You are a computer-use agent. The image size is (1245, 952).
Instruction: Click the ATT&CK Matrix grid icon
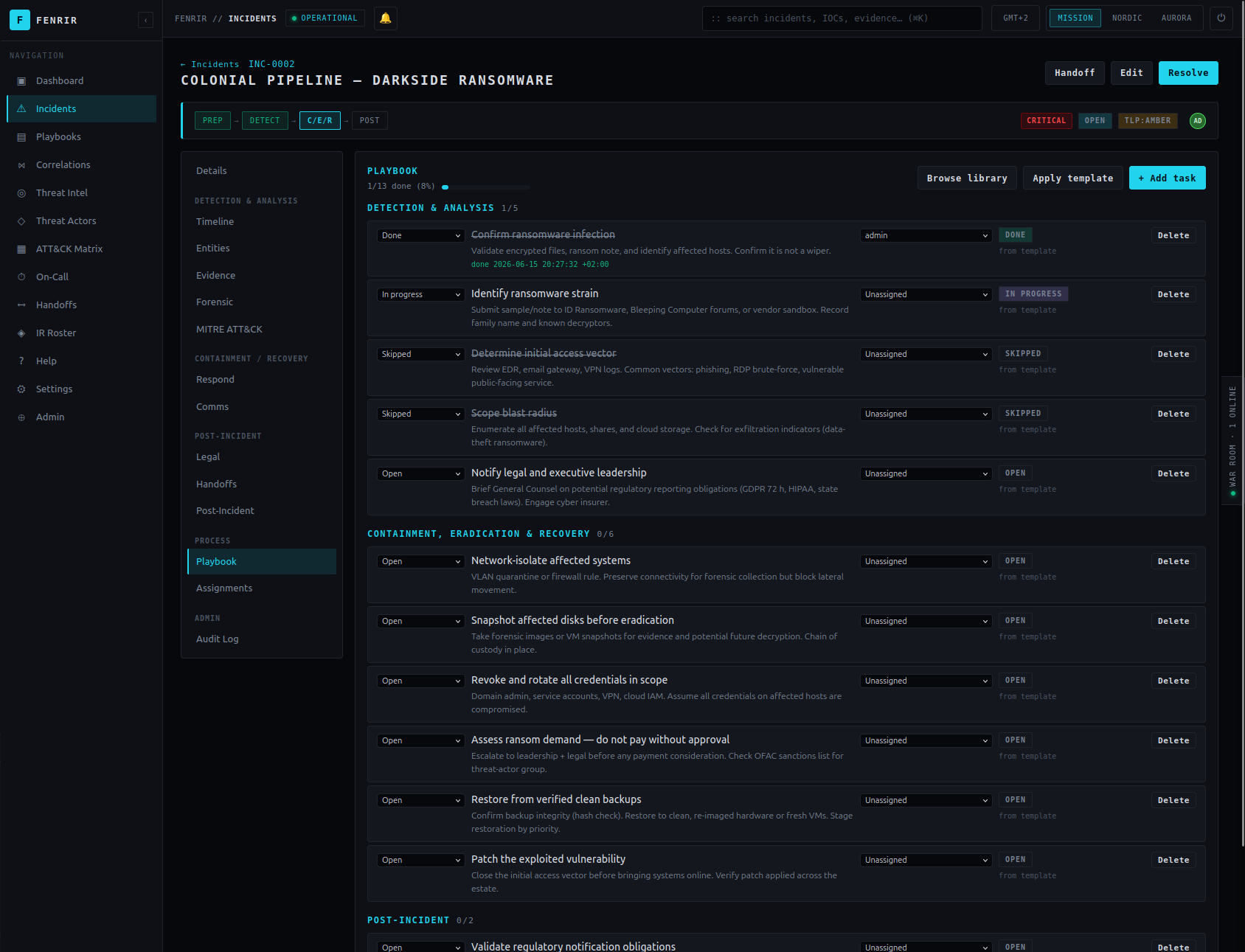(21, 249)
